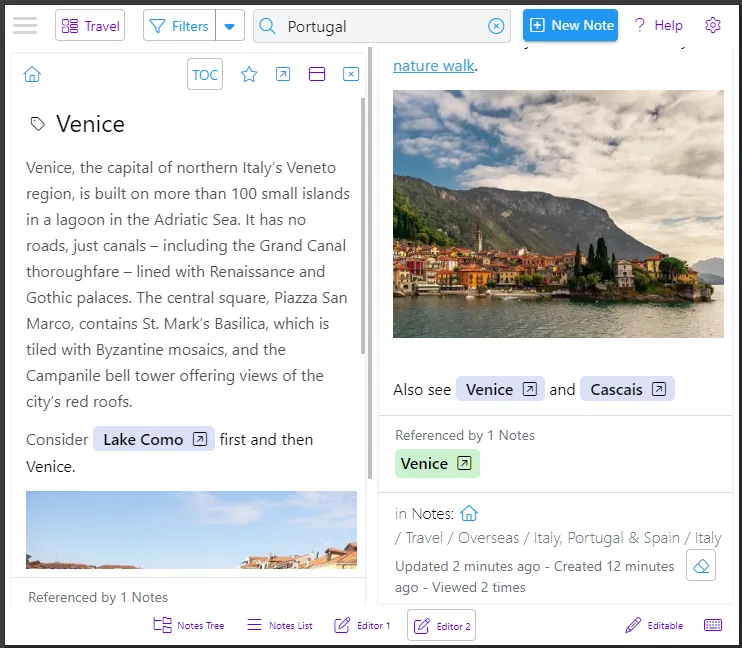742x648 pixels.
Task: Open the Travel notebook selector
Action: pos(90,26)
